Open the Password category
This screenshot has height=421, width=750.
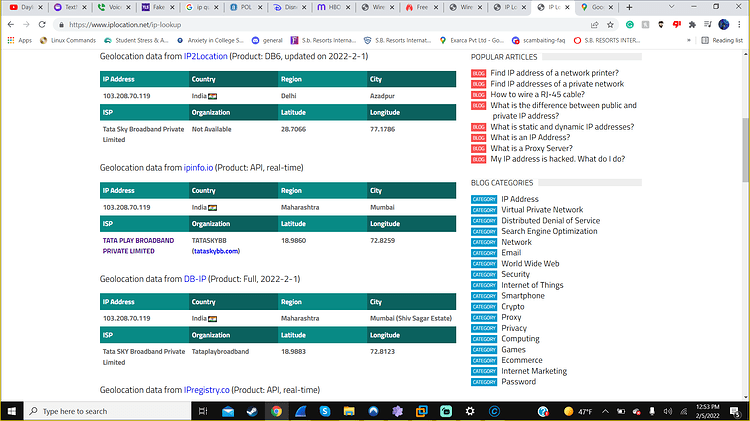(x=518, y=382)
